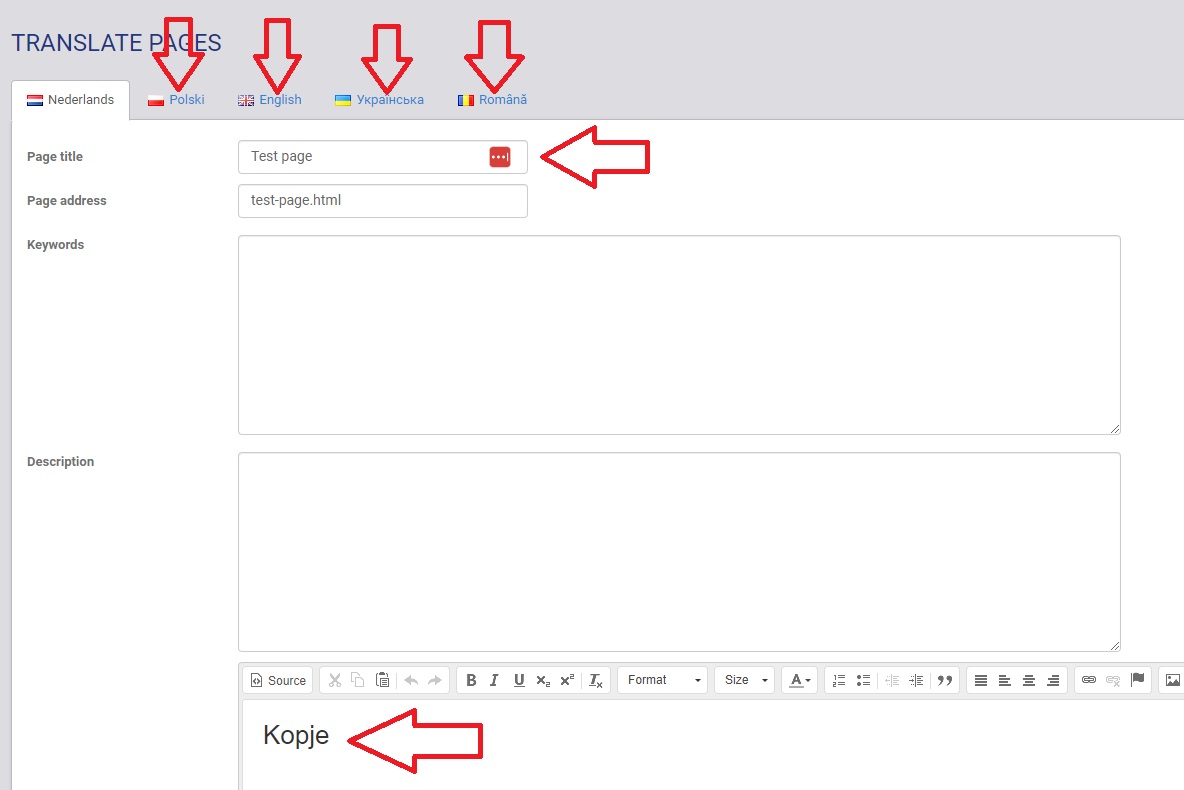Viewport: 1184px width, 790px height.
Task: Open the text color dropdown
Action: pos(800,680)
